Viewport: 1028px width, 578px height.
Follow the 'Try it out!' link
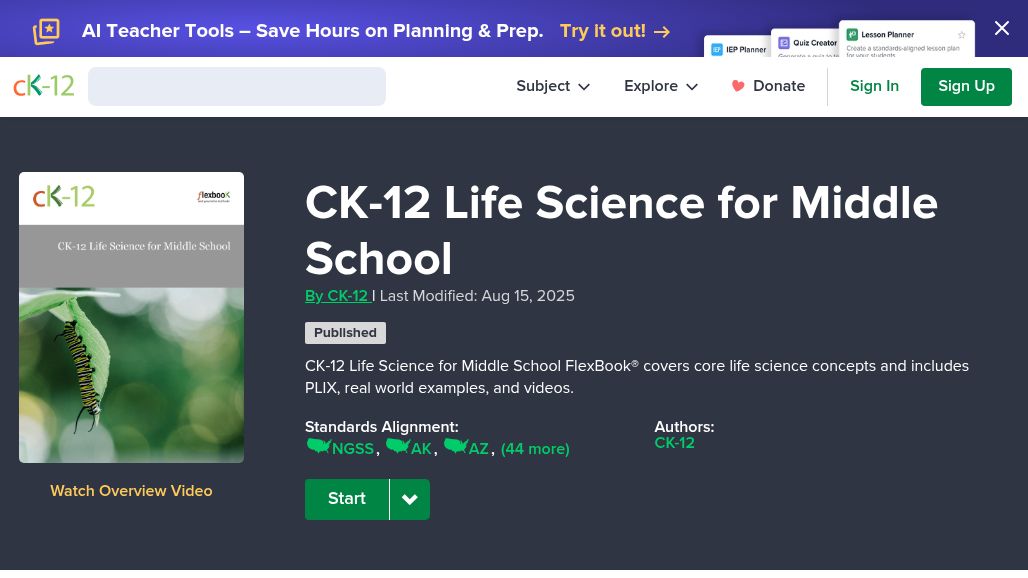[x=614, y=31]
